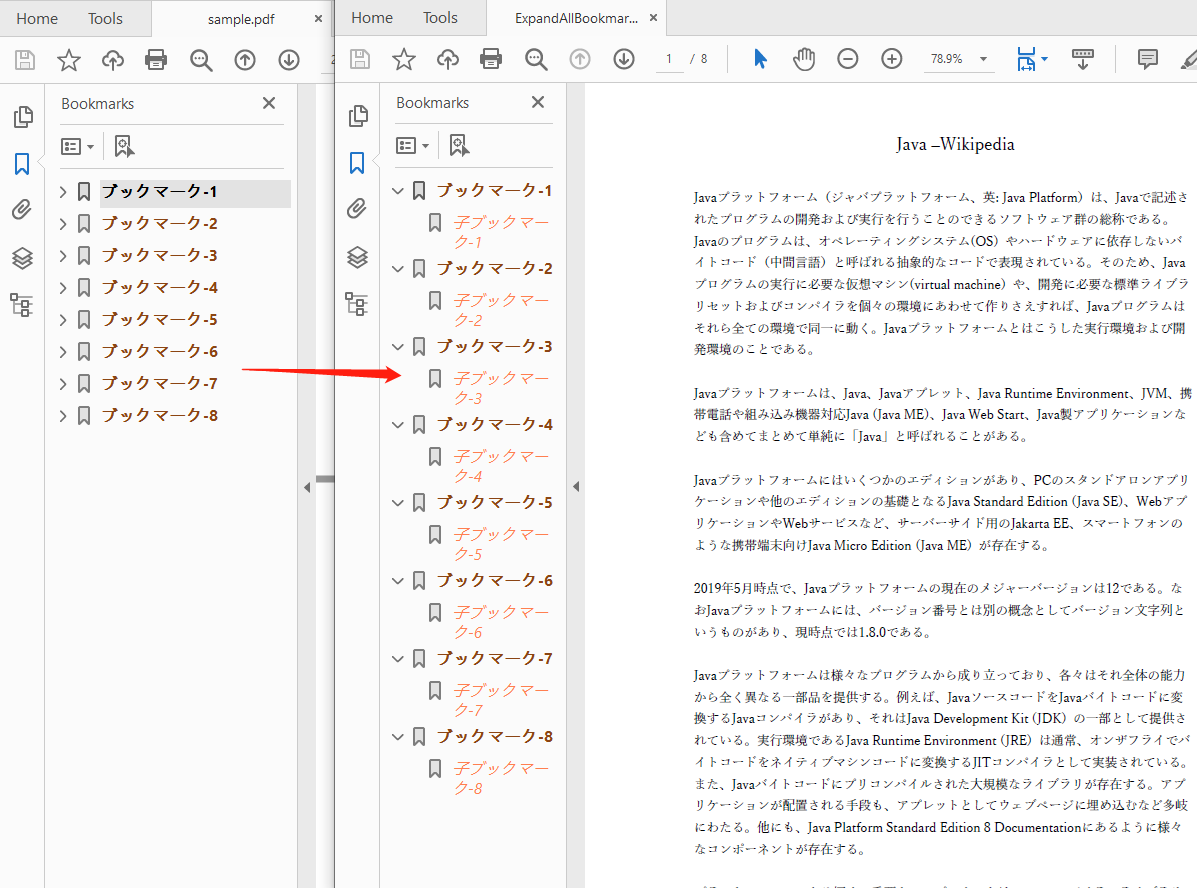Collapse navigation pane in sample.pdf window
This screenshot has height=888, width=1197.
point(307,487)
